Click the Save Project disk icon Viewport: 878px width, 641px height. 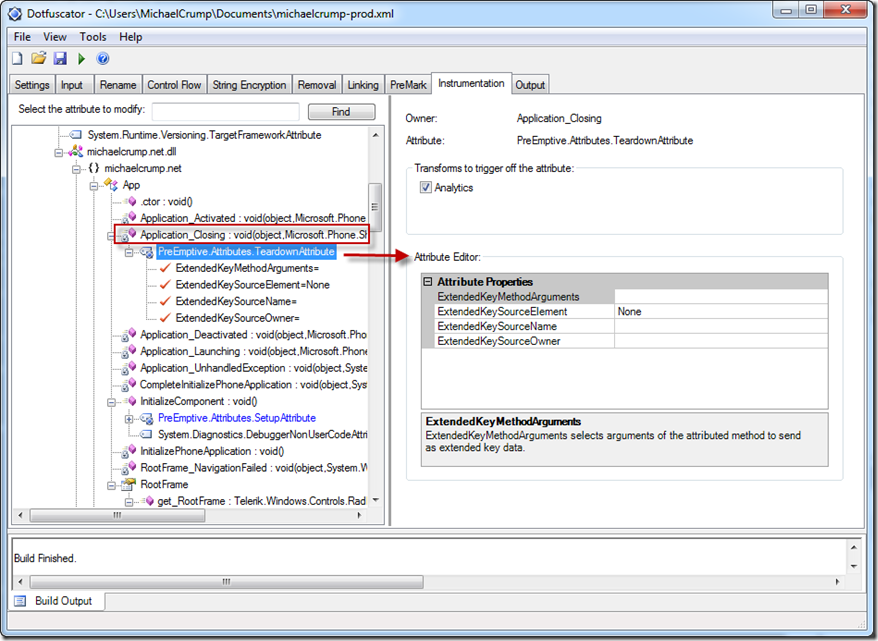coord(60,58)
